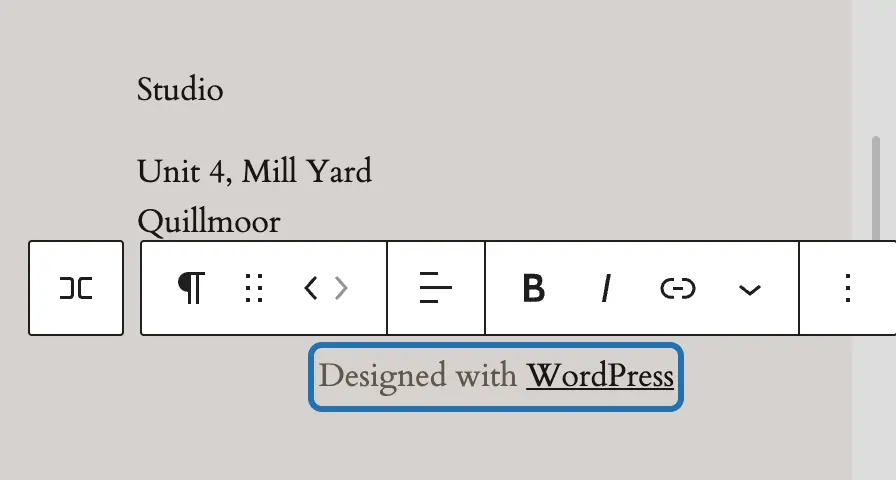
Task: Toggle bold formatting
Action: point(534,288)
